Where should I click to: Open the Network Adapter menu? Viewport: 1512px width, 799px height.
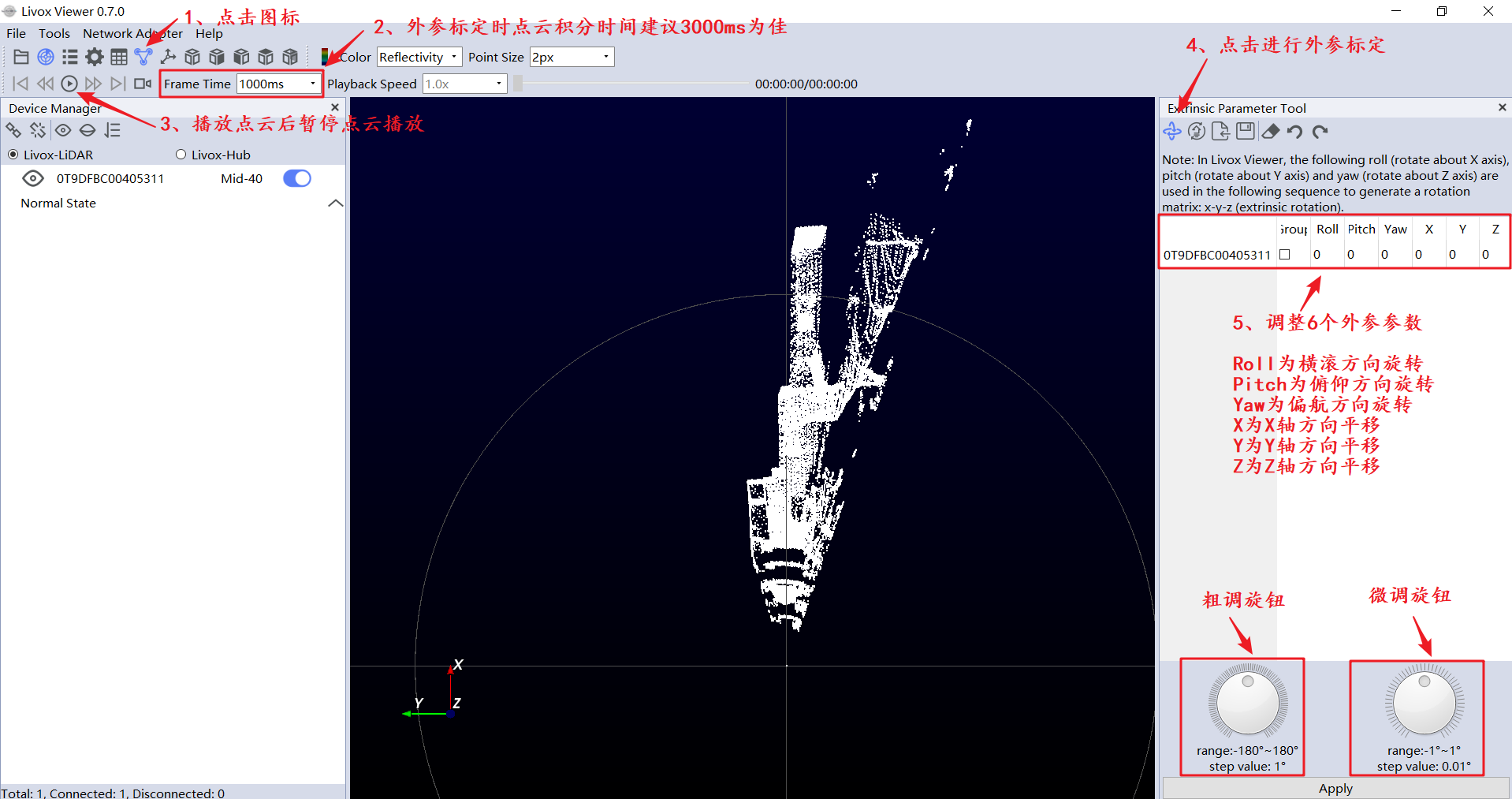coord(132,33)
